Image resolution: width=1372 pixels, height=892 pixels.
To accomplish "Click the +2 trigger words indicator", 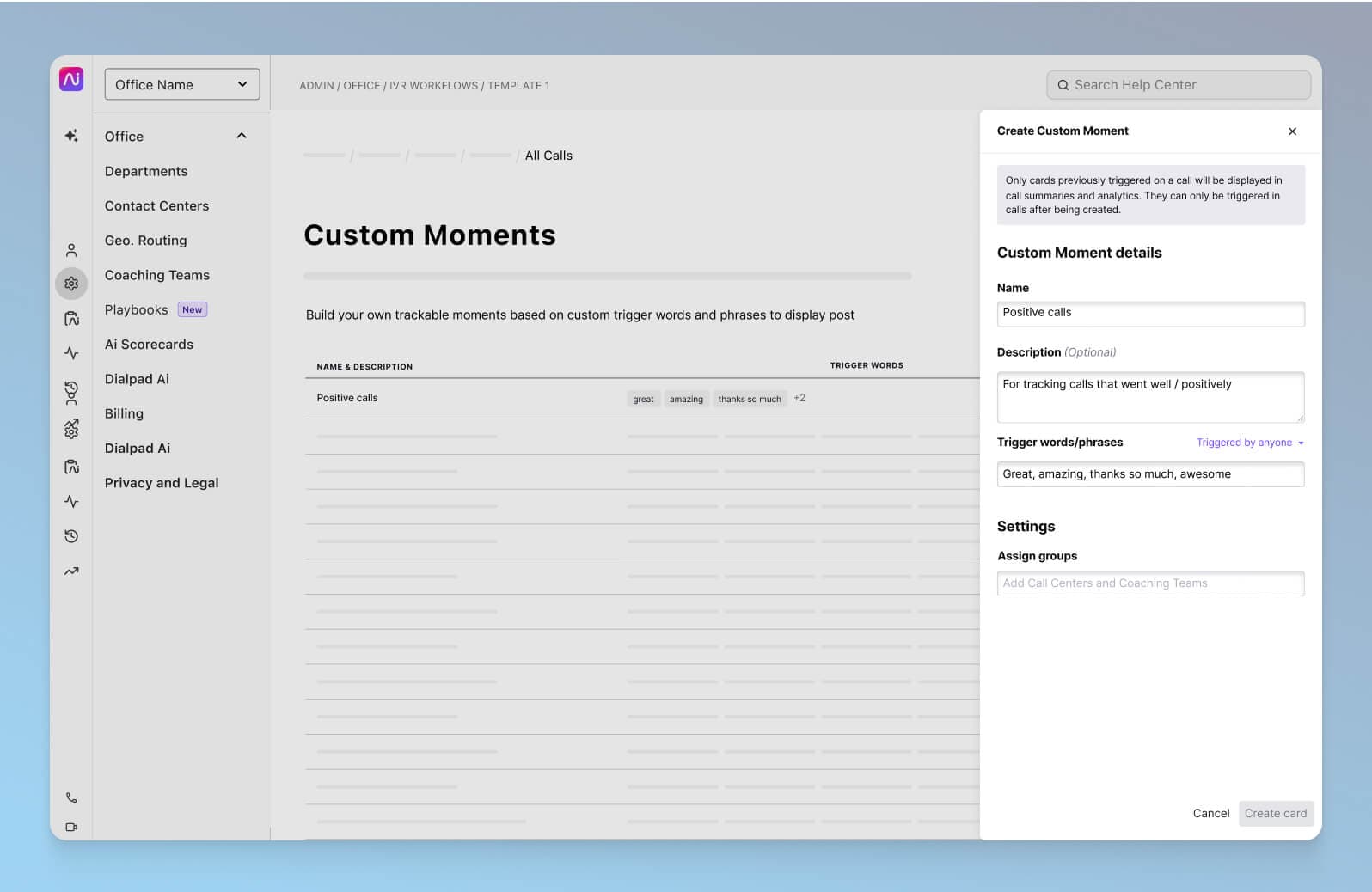I will coord(799,398).
